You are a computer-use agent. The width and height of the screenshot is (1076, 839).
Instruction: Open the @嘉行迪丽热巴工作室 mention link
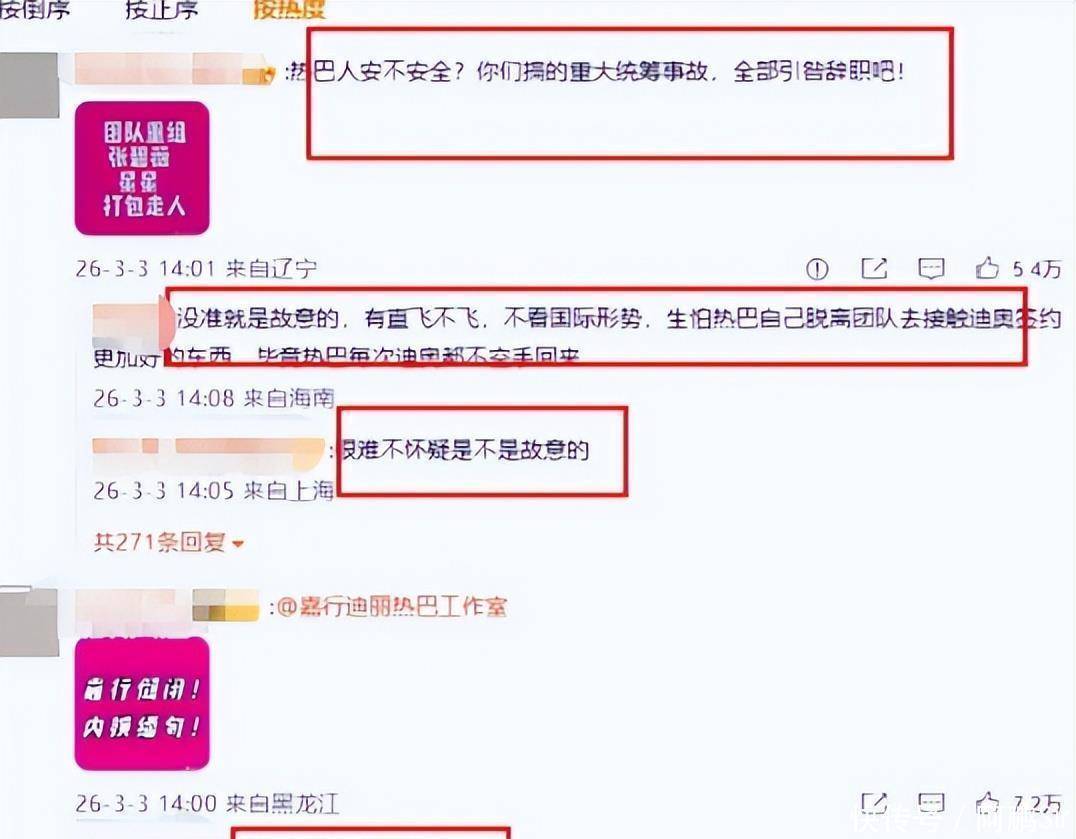[393, 607]
